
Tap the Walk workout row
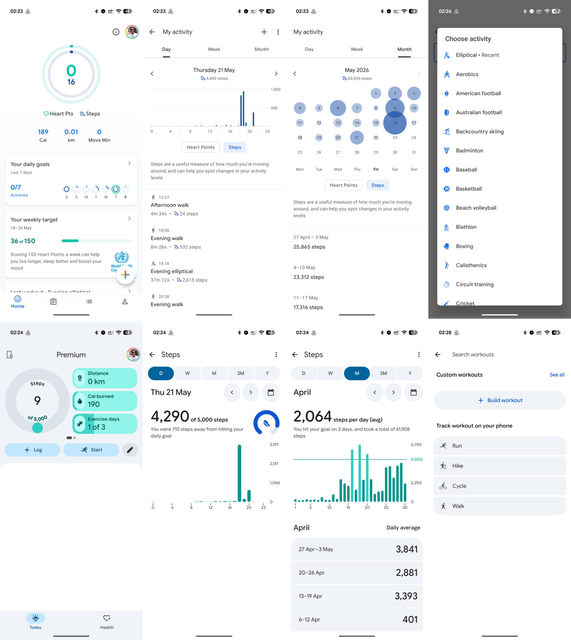click(500, 506)
